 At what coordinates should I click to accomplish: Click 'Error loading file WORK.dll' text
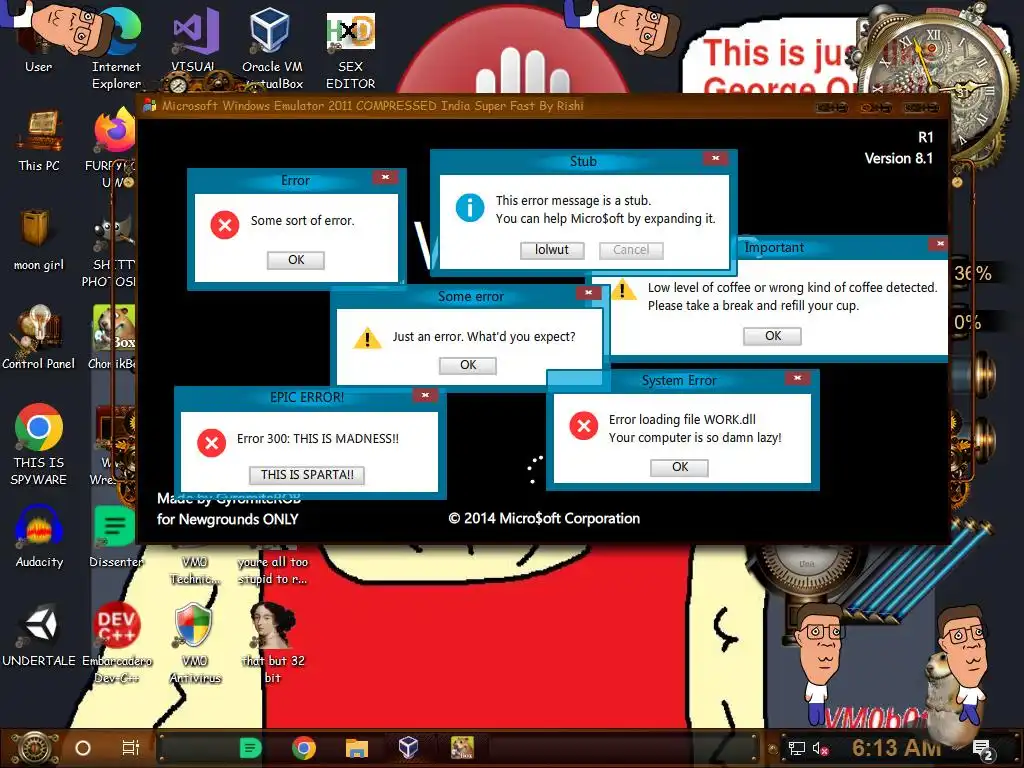pyautogui.click(x=682, y=419)
